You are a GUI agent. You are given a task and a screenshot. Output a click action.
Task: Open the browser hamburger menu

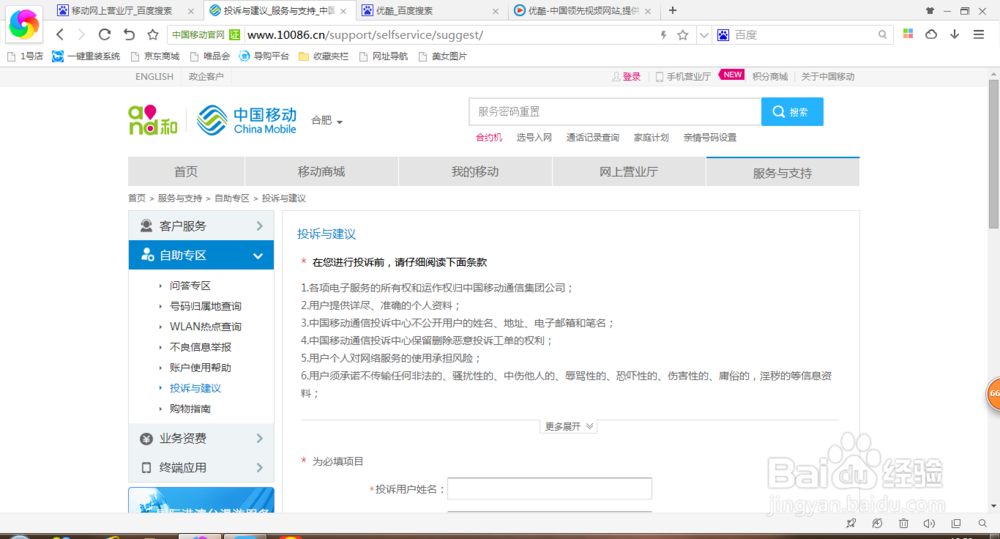[979, 34]
